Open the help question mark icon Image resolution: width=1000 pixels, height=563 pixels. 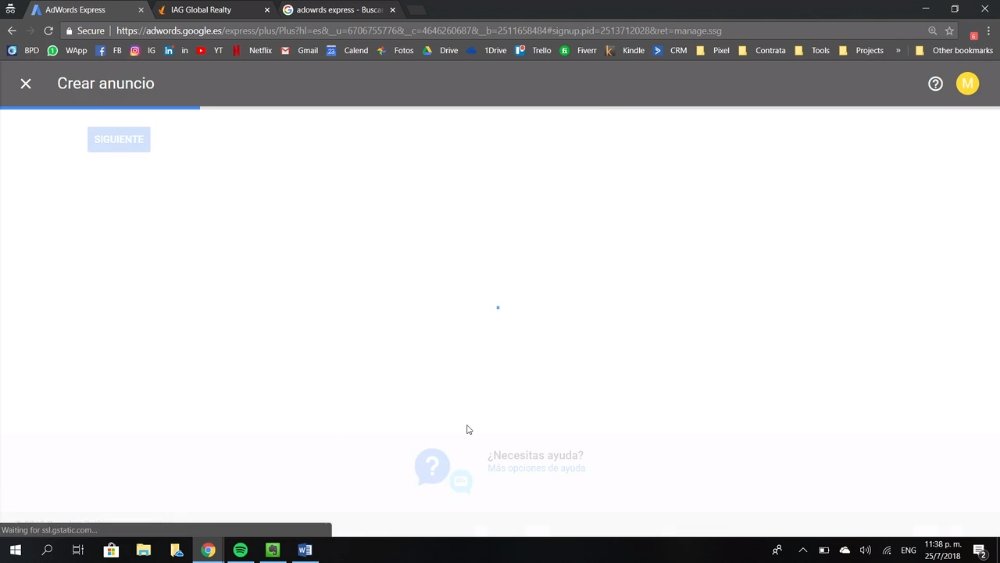pyautogui.click(x=935, y=84)
